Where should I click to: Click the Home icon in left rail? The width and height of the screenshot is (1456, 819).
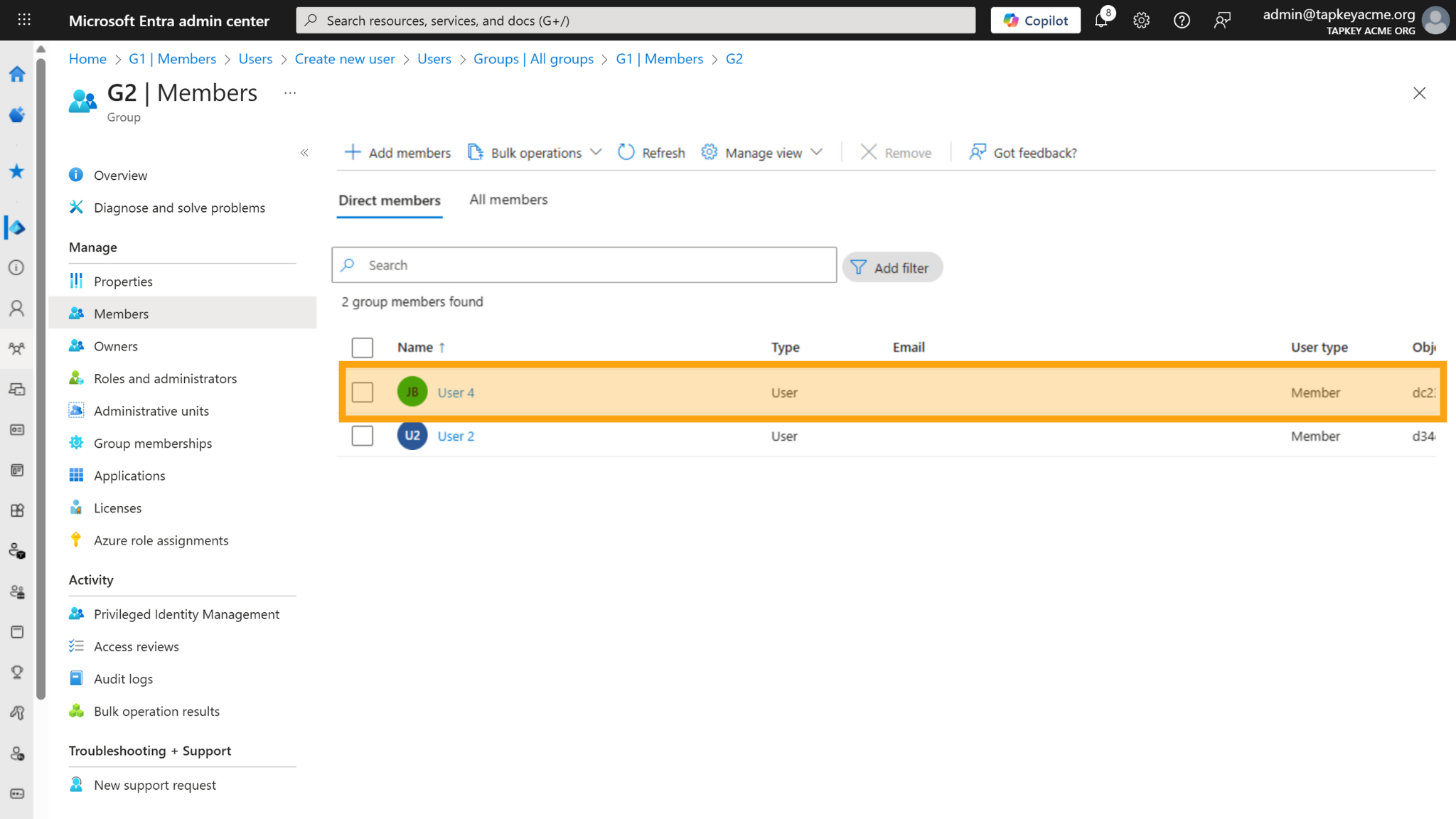click(17, 74)
